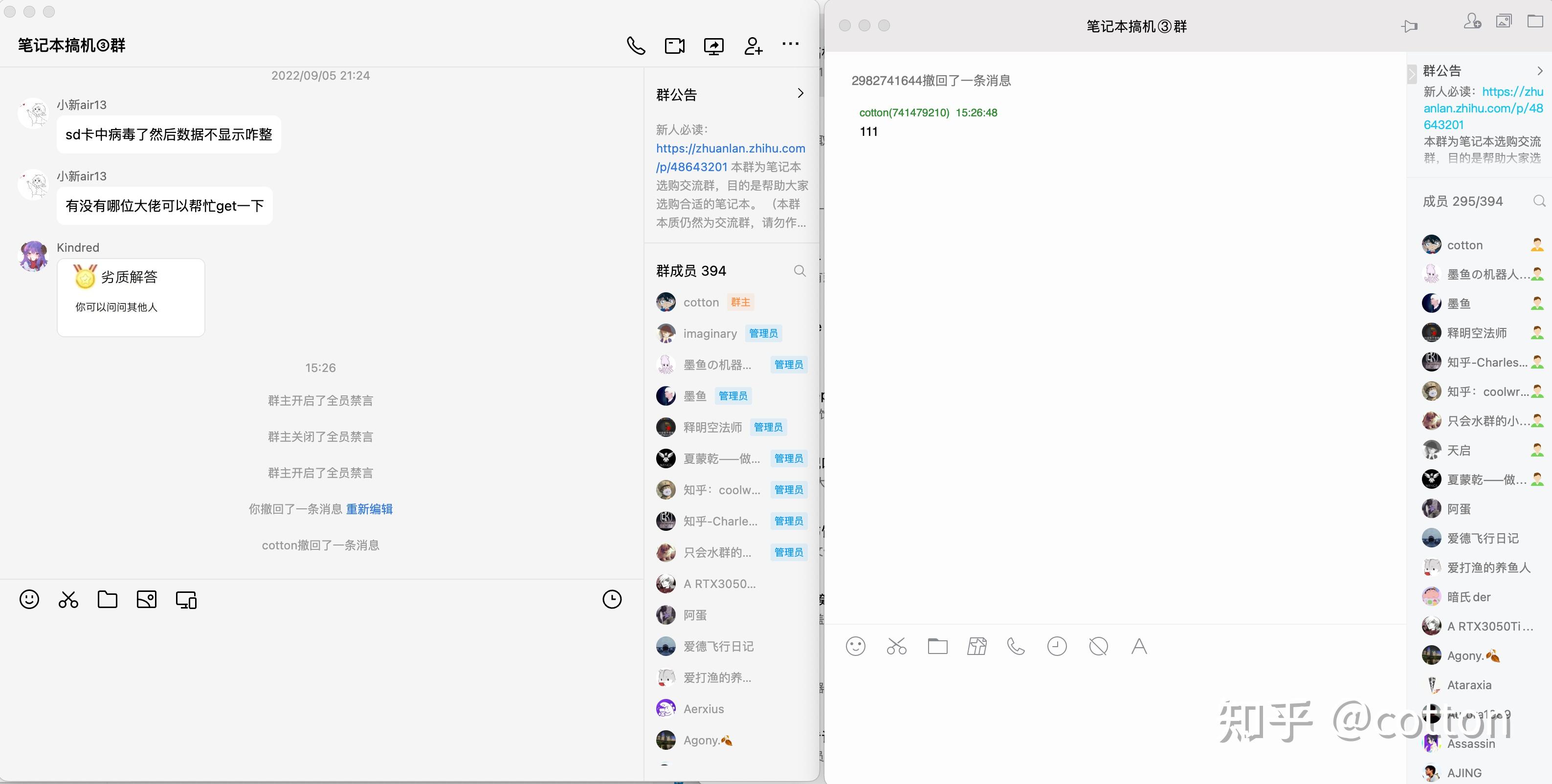Start a video call in 笔记本搞机③群

pos(674,45)
